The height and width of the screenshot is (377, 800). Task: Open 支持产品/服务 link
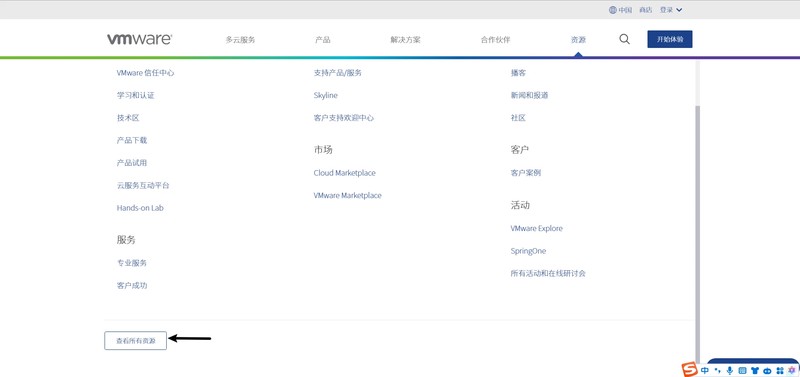point(338,73)
